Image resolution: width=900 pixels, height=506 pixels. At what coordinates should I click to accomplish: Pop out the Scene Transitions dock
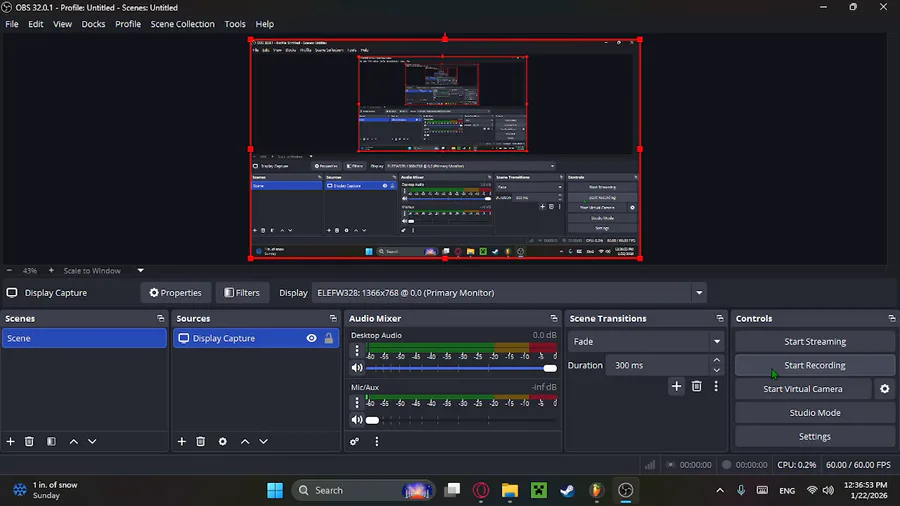(x=720, y=318)
